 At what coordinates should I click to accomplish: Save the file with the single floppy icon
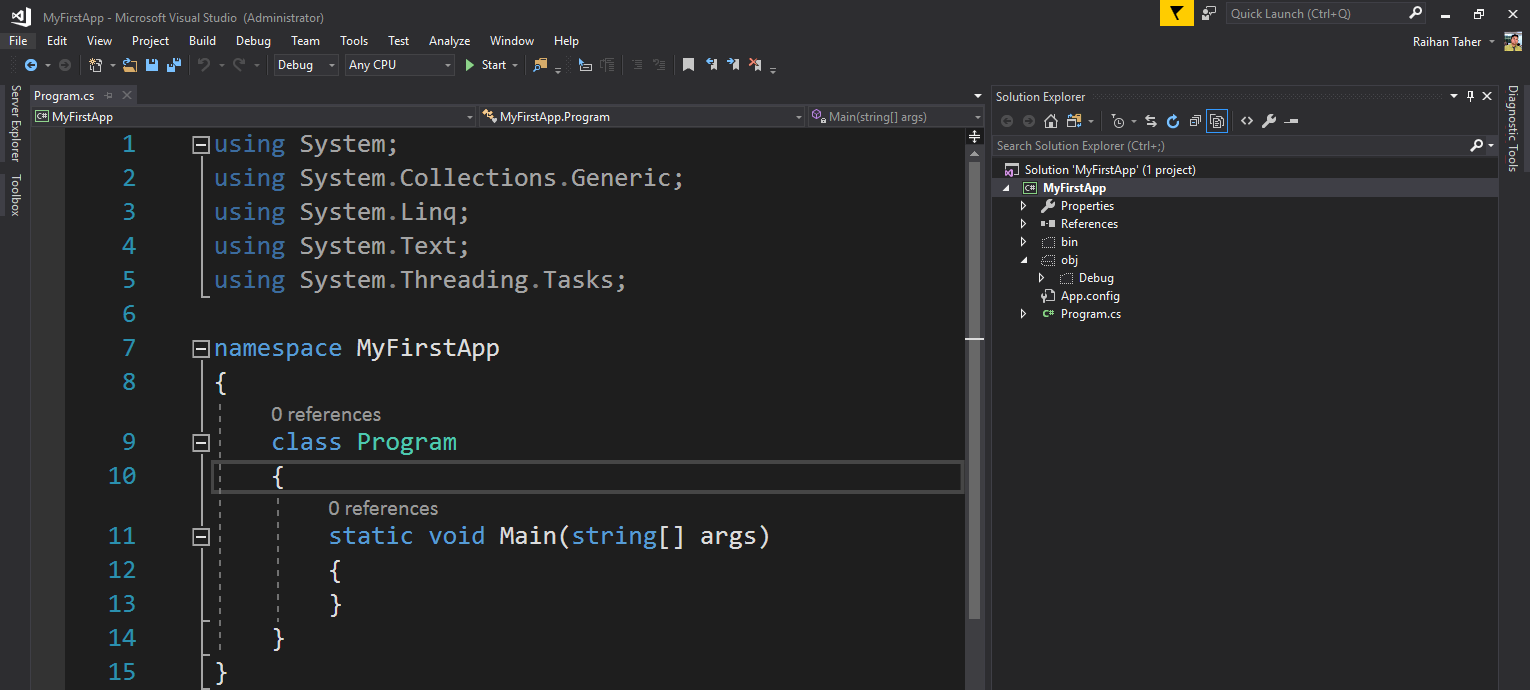[152, 65]
